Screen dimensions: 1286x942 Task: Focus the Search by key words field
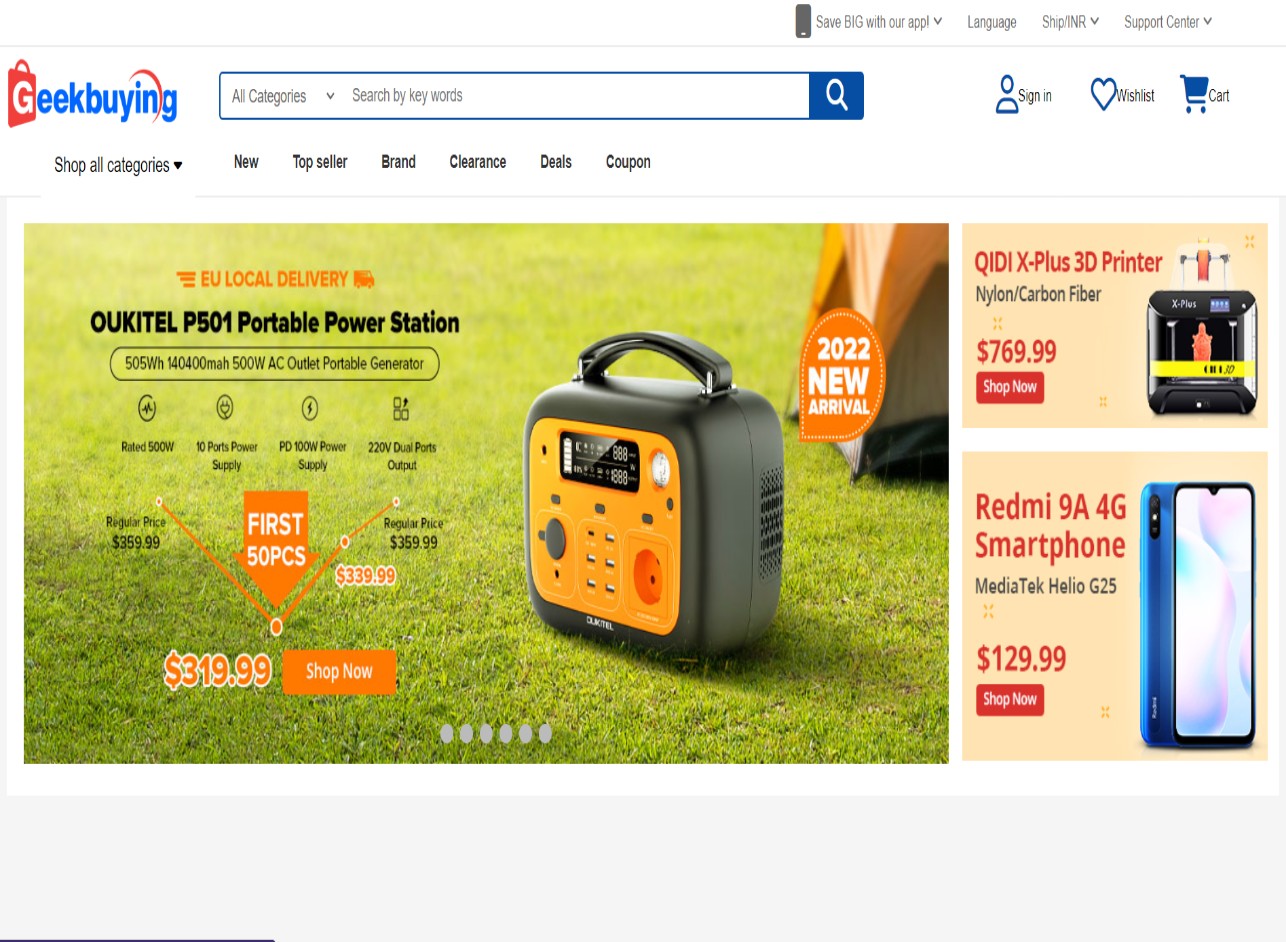tap(575, 96)
